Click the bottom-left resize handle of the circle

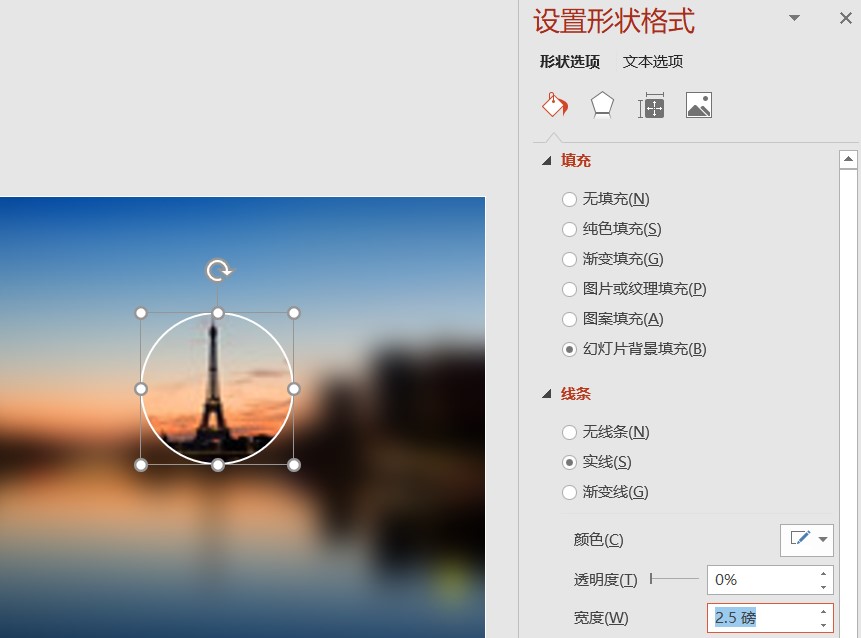pos(141,465)
